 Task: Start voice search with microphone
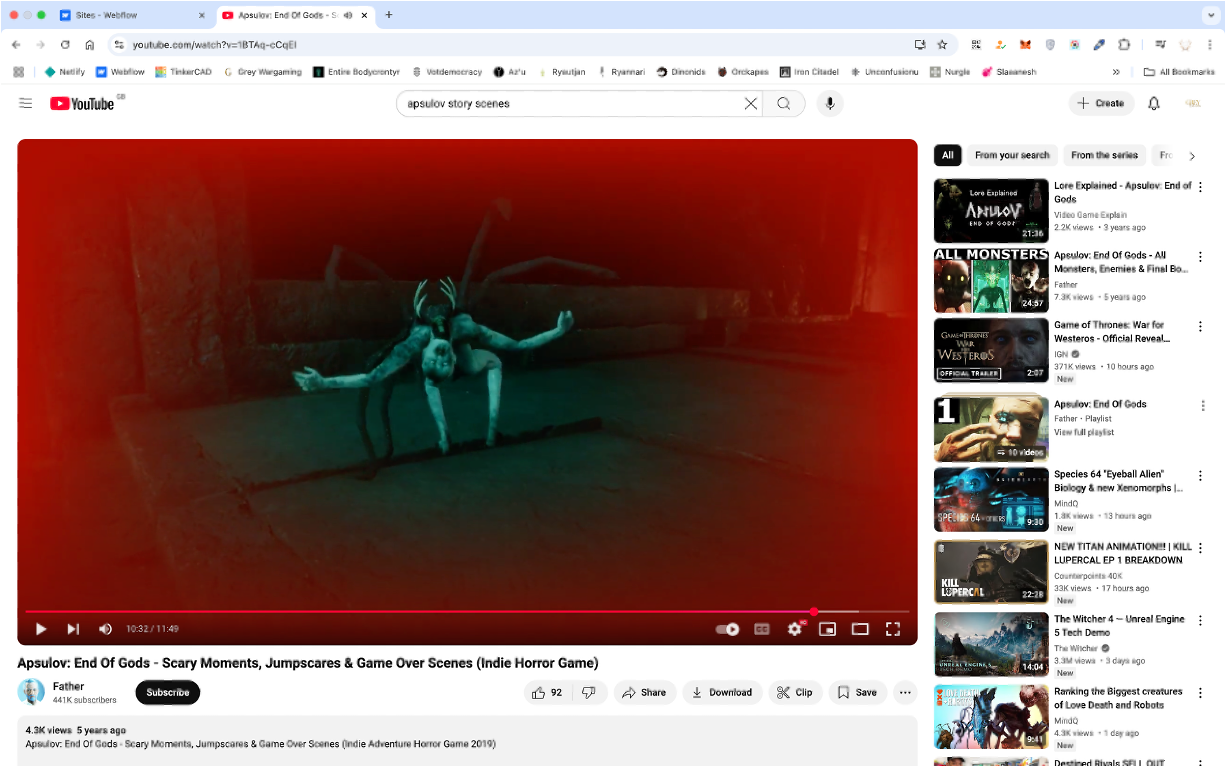pos(829,103)
